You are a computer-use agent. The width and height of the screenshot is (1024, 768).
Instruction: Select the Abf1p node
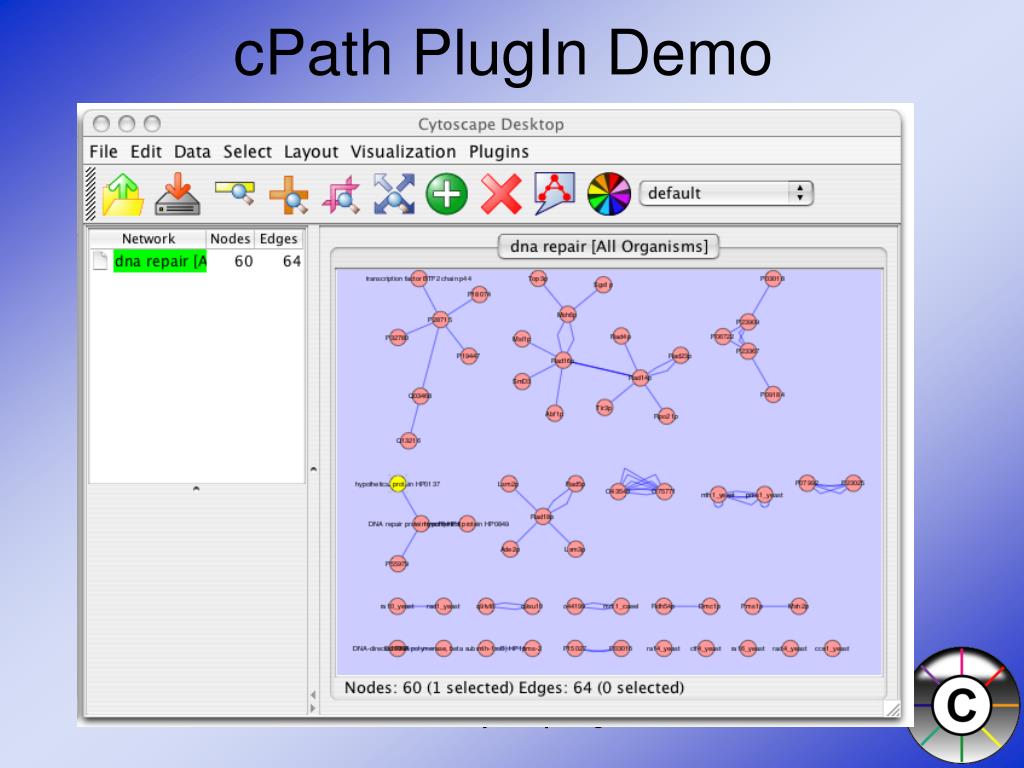click(554, 413)
